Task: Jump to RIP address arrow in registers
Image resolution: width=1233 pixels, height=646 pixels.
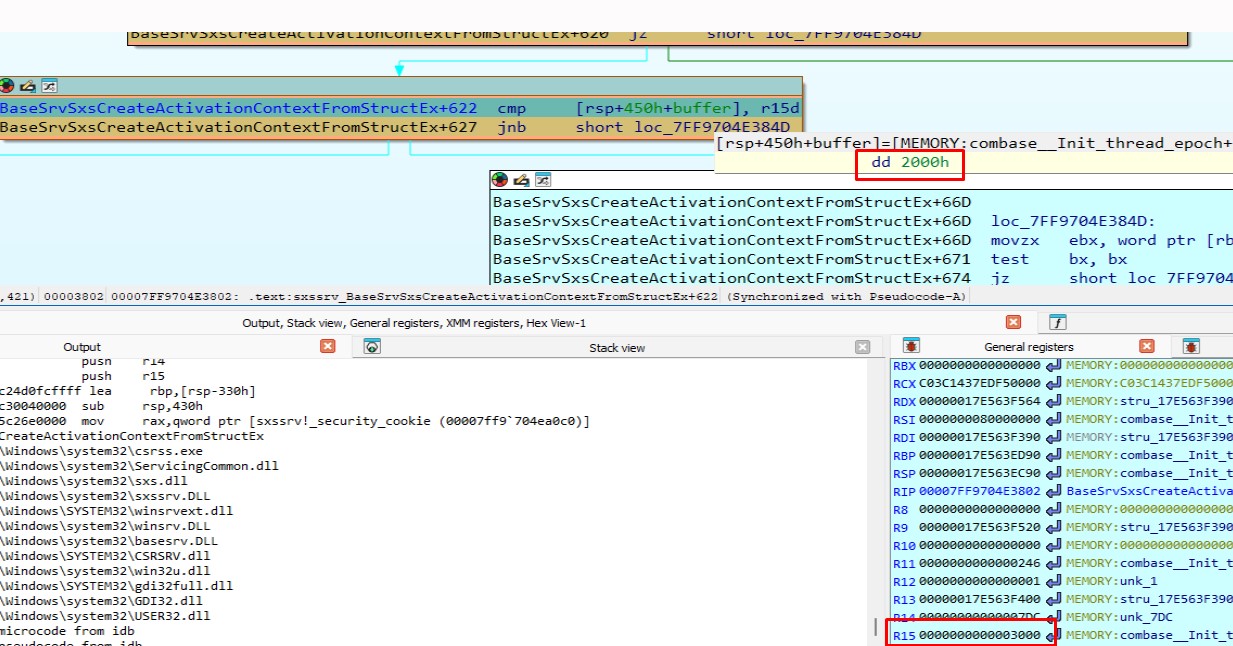Action: [1053, 491]
